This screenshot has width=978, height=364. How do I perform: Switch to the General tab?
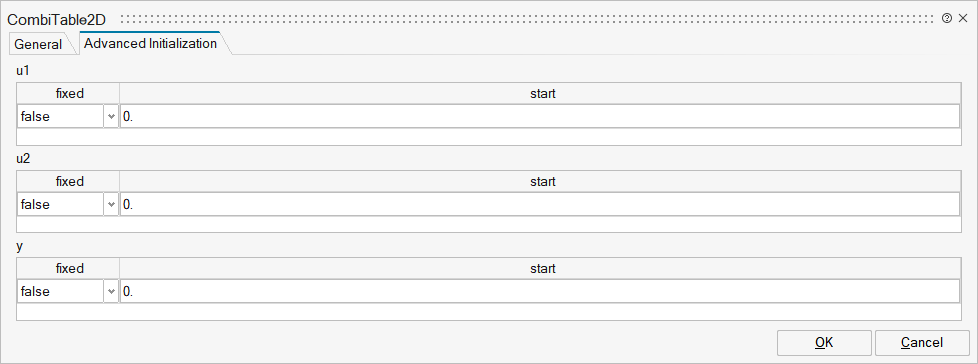click(39, 44)
